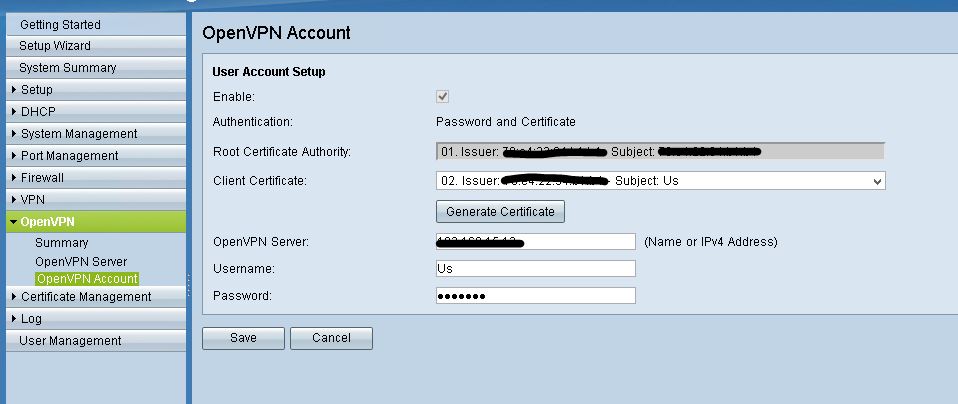Expand Port Management section
The height and width of the screenshot is (404, 958).
tap(96, 156)
